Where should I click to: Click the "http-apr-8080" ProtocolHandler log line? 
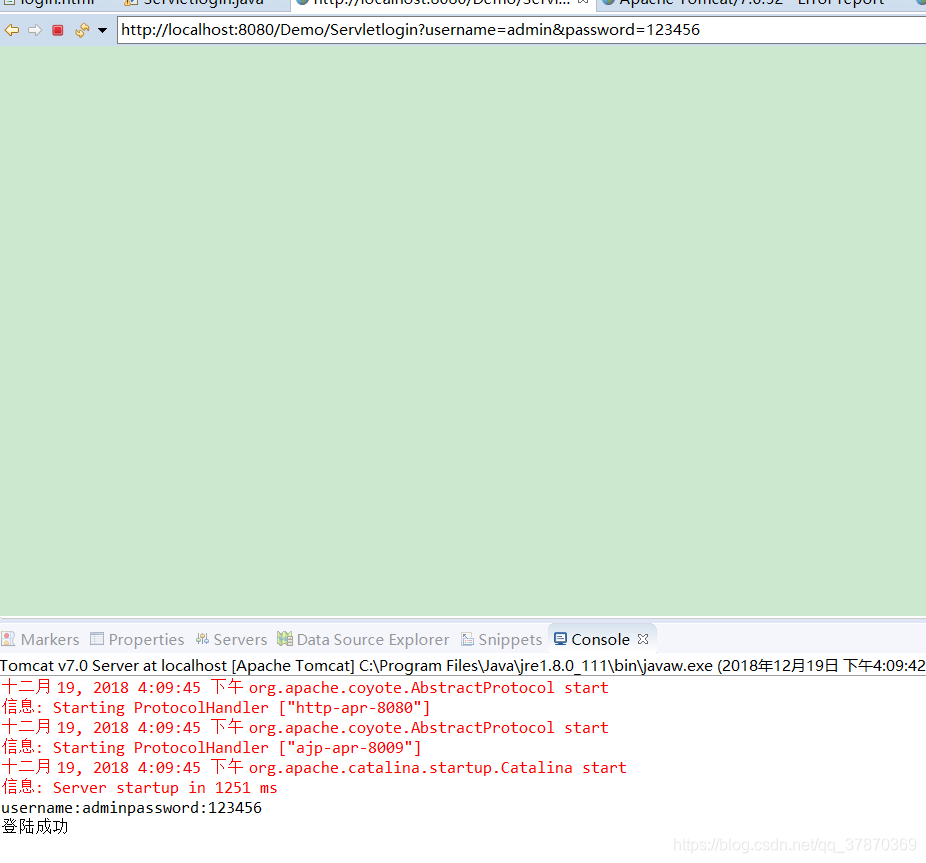216,708
